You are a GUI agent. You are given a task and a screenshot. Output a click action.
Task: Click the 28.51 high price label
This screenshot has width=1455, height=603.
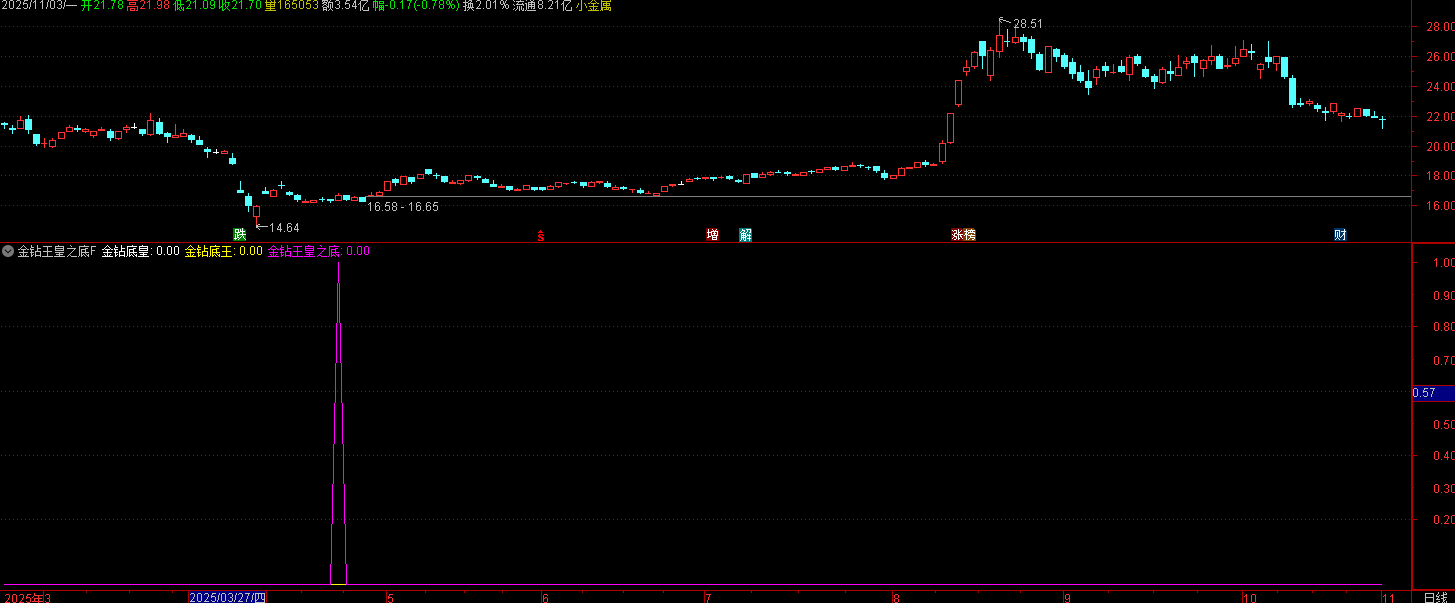[1027, 23]
